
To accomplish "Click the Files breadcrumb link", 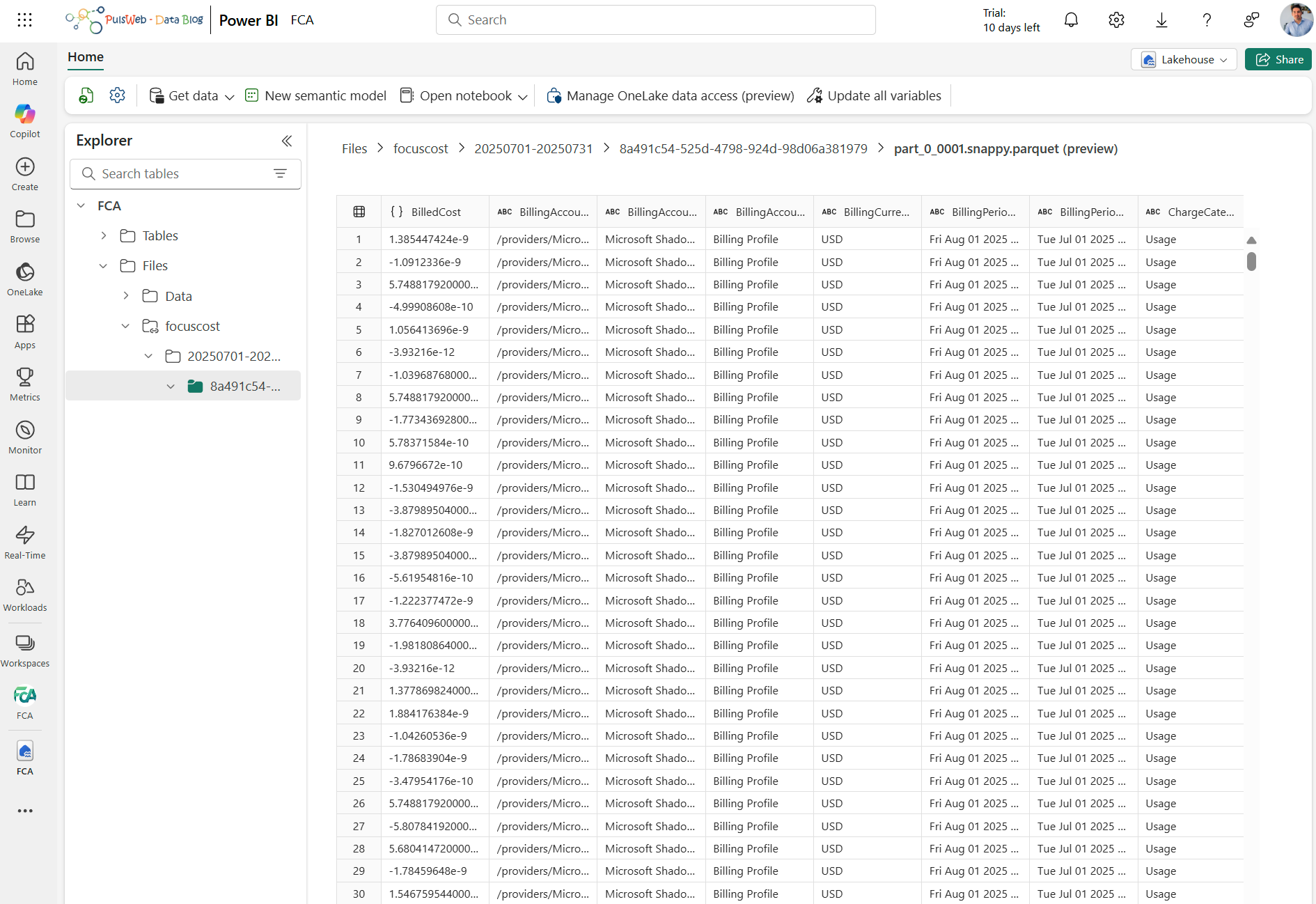I will tap(354, 148).
